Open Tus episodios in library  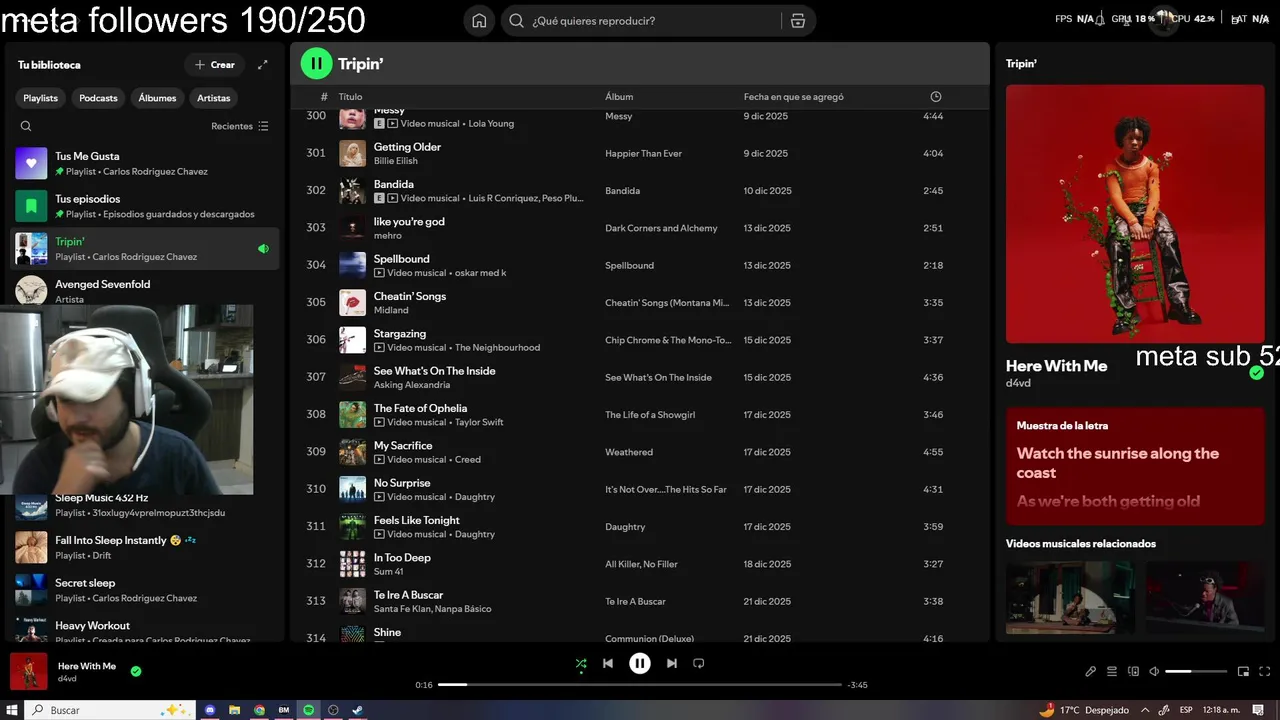click(145, 206)
